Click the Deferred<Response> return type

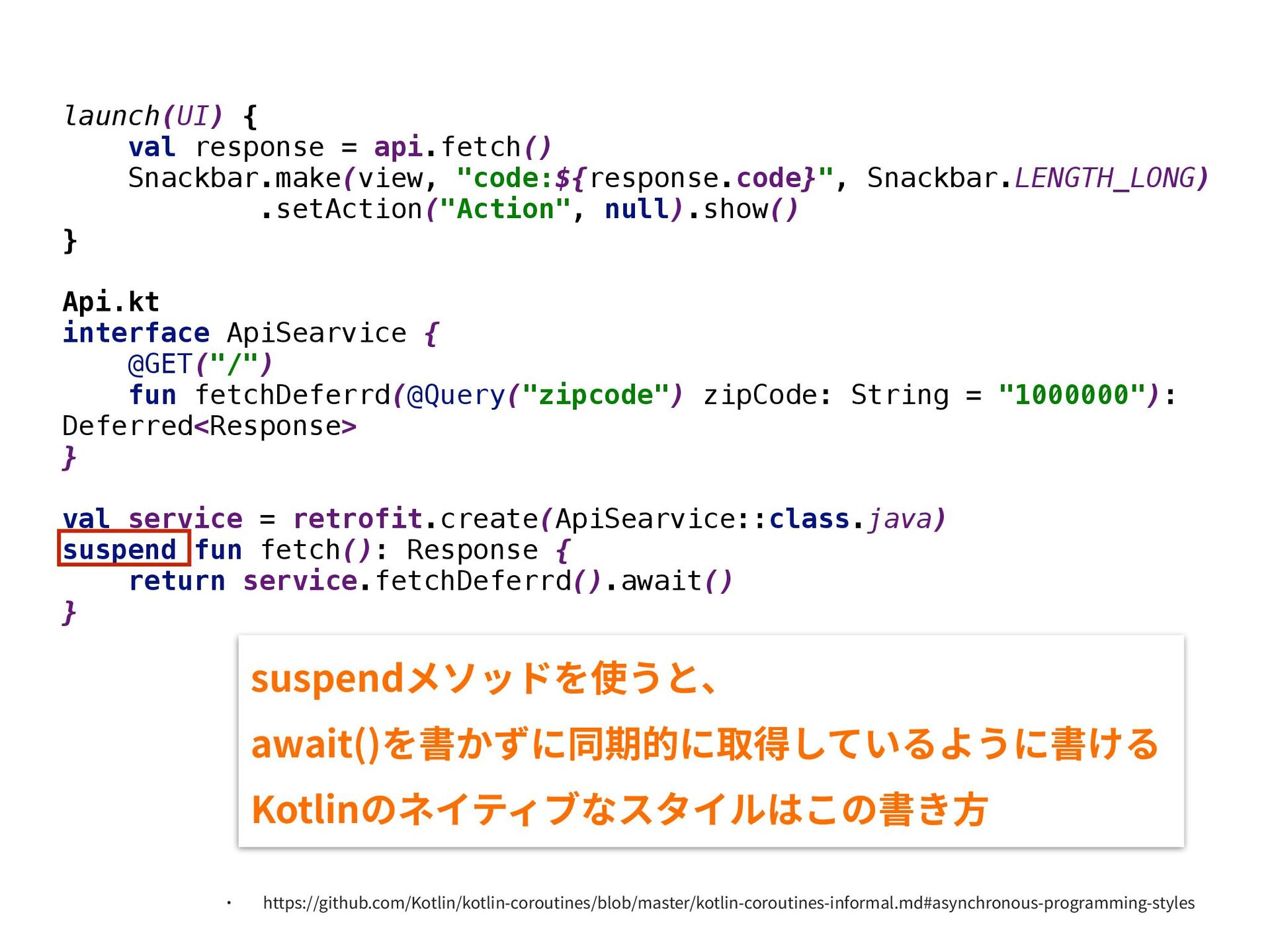click(209, 426)
